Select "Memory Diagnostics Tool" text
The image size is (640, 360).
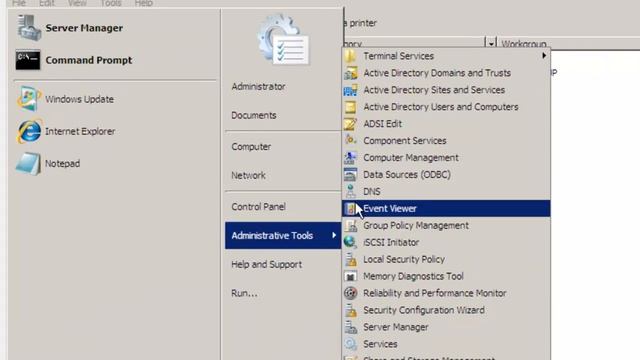[x=413, y=276]
